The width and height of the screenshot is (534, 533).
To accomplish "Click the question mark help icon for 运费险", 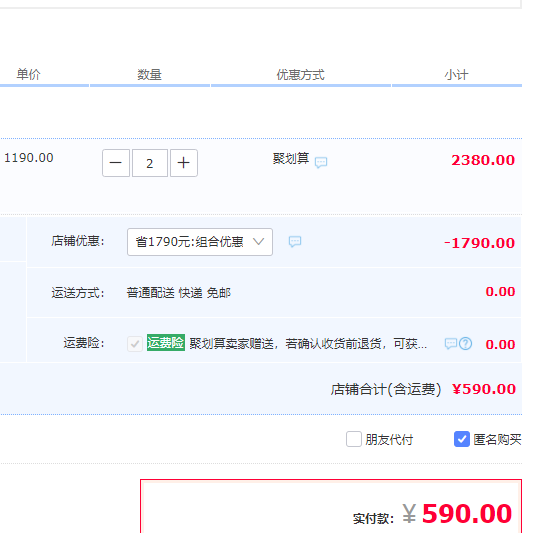I will point(465,344).
